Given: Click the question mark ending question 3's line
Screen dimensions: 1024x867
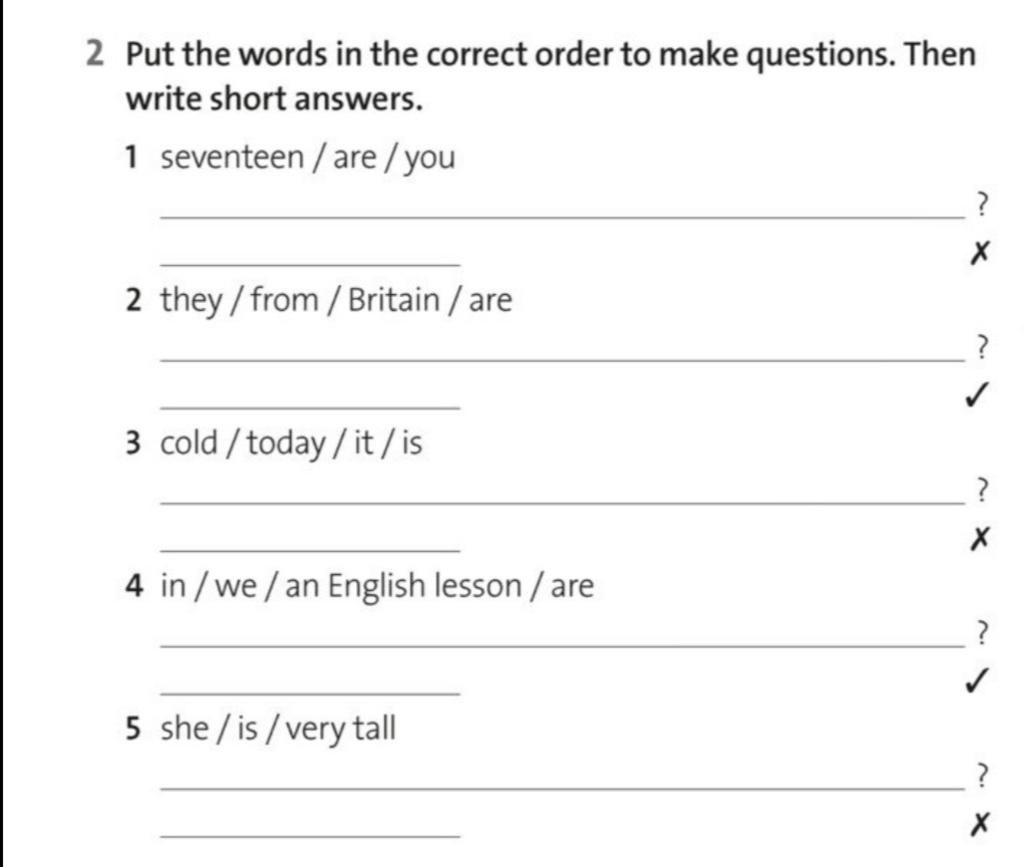Looking at the screenshot, I should (x=982, y=490).
